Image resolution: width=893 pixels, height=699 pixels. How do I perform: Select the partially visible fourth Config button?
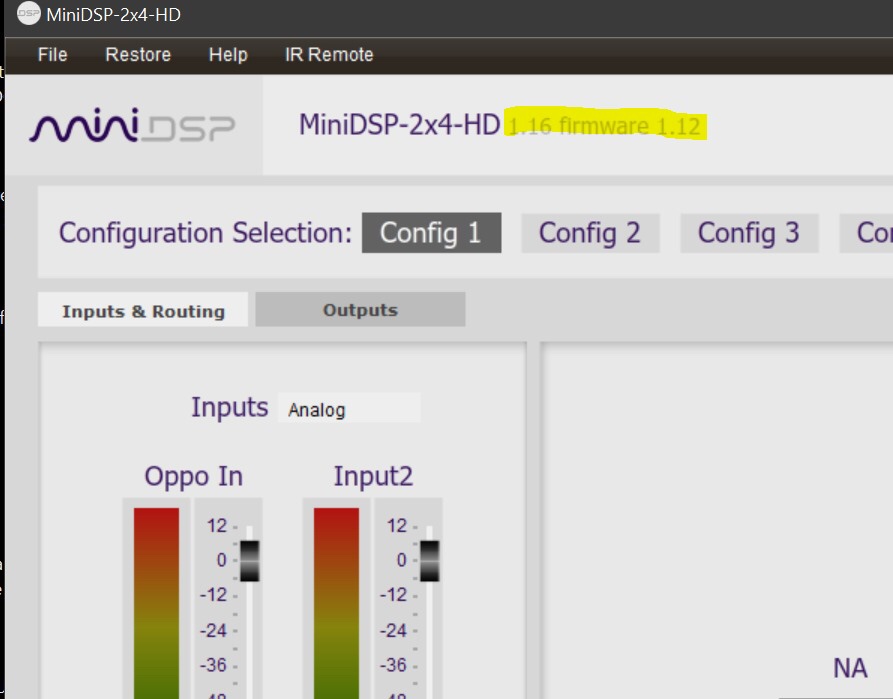(868, 233)
